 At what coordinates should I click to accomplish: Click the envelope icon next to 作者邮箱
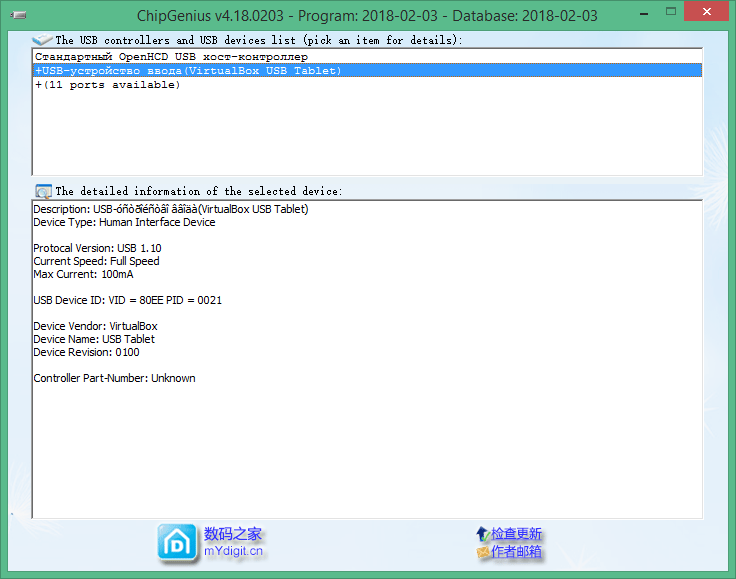pyautogui.click(x=483, y=552)
